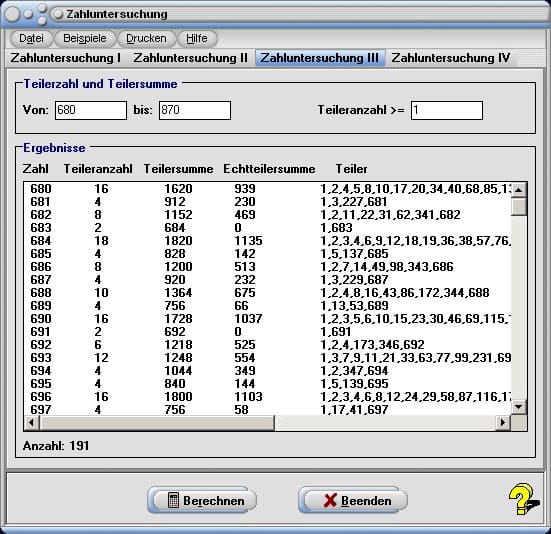Select the row for number 682
Image resolution: width=551 pixels, height=534 pixels.
268,215
